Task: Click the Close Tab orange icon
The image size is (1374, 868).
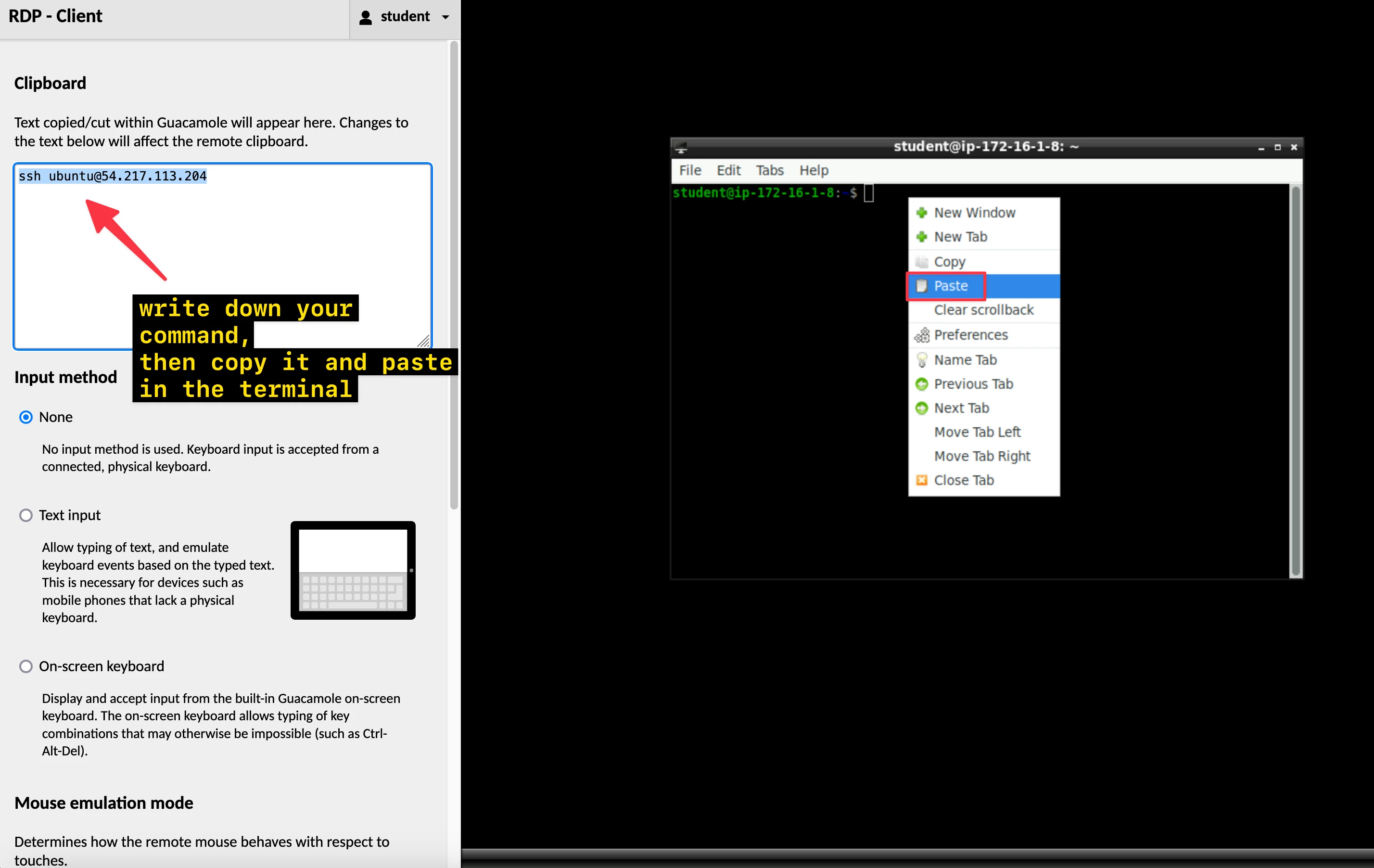Action: (921, 480)
